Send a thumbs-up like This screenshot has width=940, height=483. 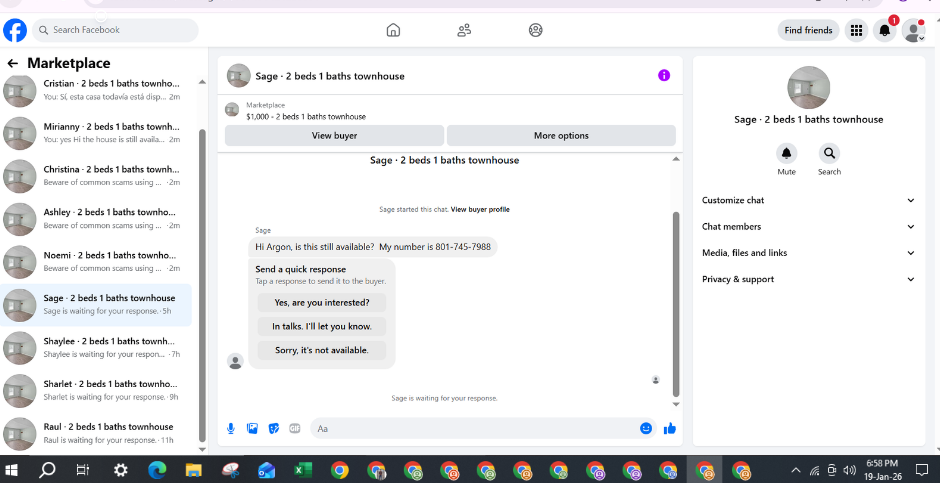pos(670,428)
